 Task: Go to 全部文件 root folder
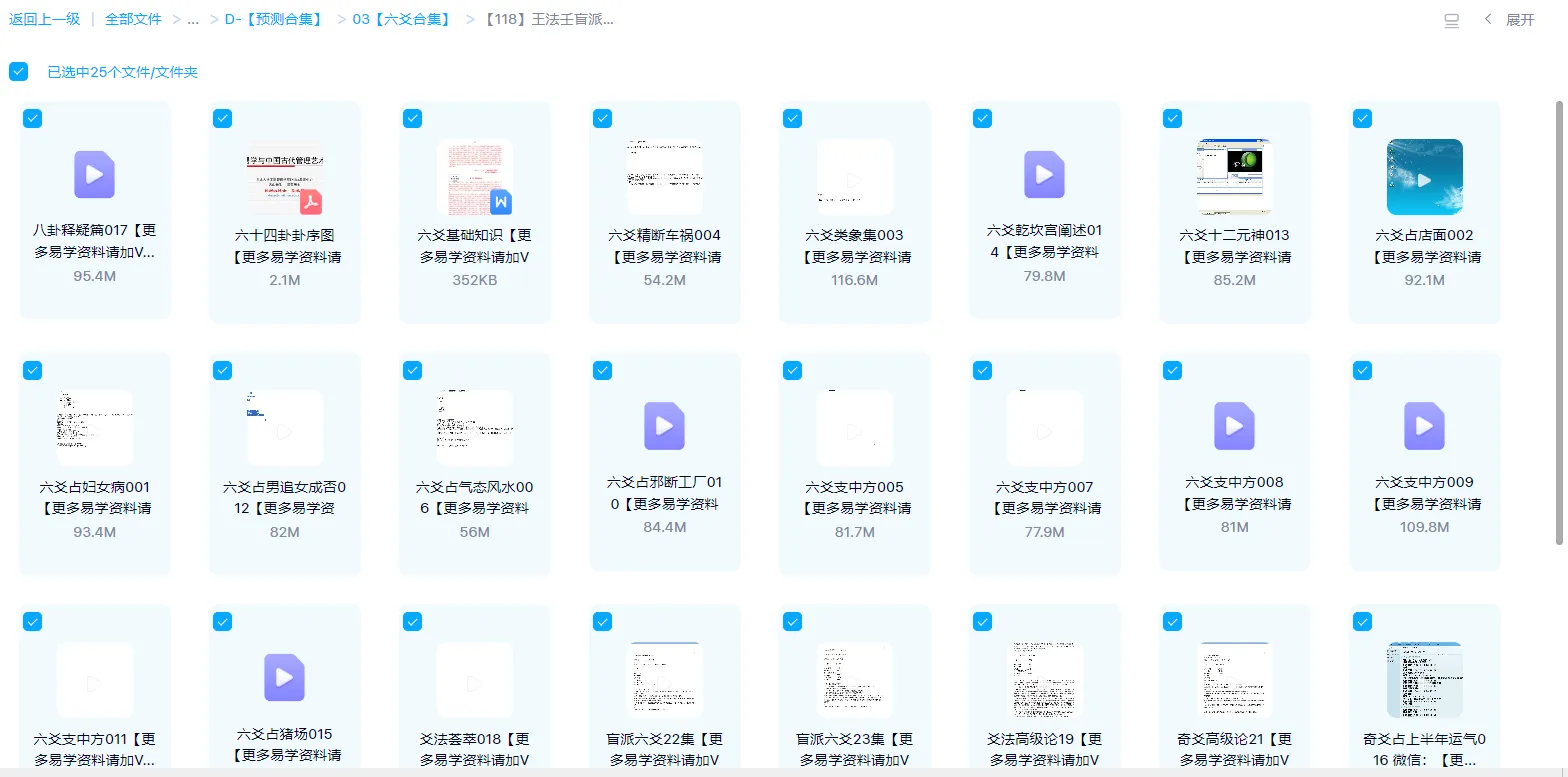point(133,19)
